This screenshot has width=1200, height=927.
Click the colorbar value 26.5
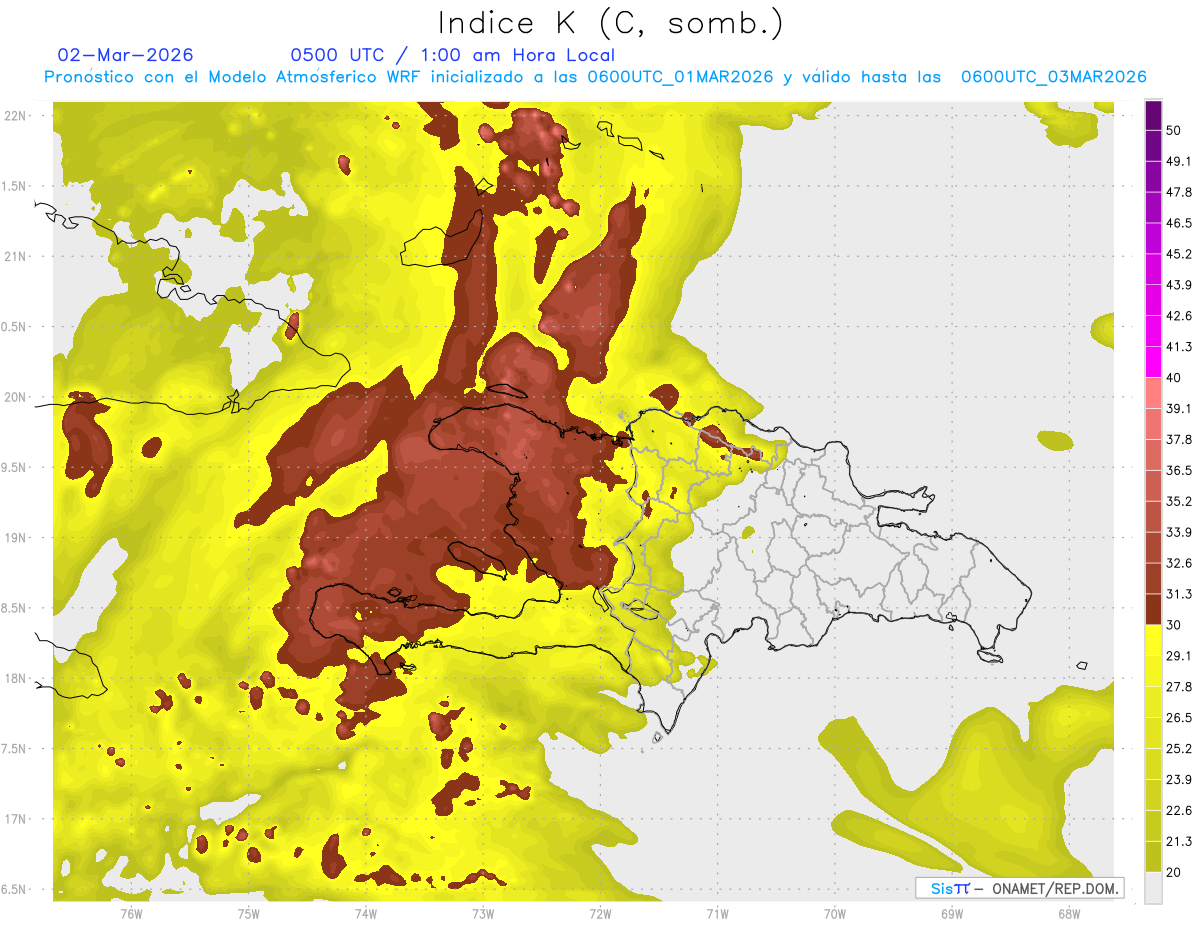click(1179, 717)
